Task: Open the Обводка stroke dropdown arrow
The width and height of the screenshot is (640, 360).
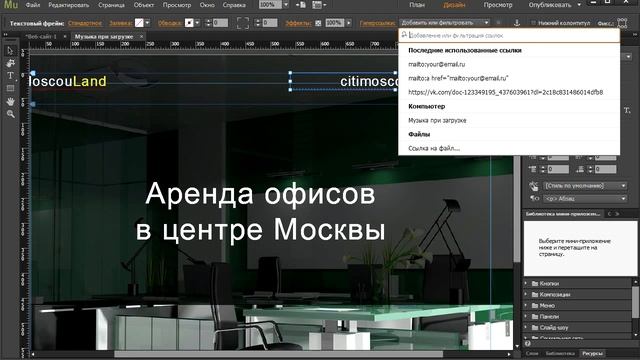Action: point(197,23)
